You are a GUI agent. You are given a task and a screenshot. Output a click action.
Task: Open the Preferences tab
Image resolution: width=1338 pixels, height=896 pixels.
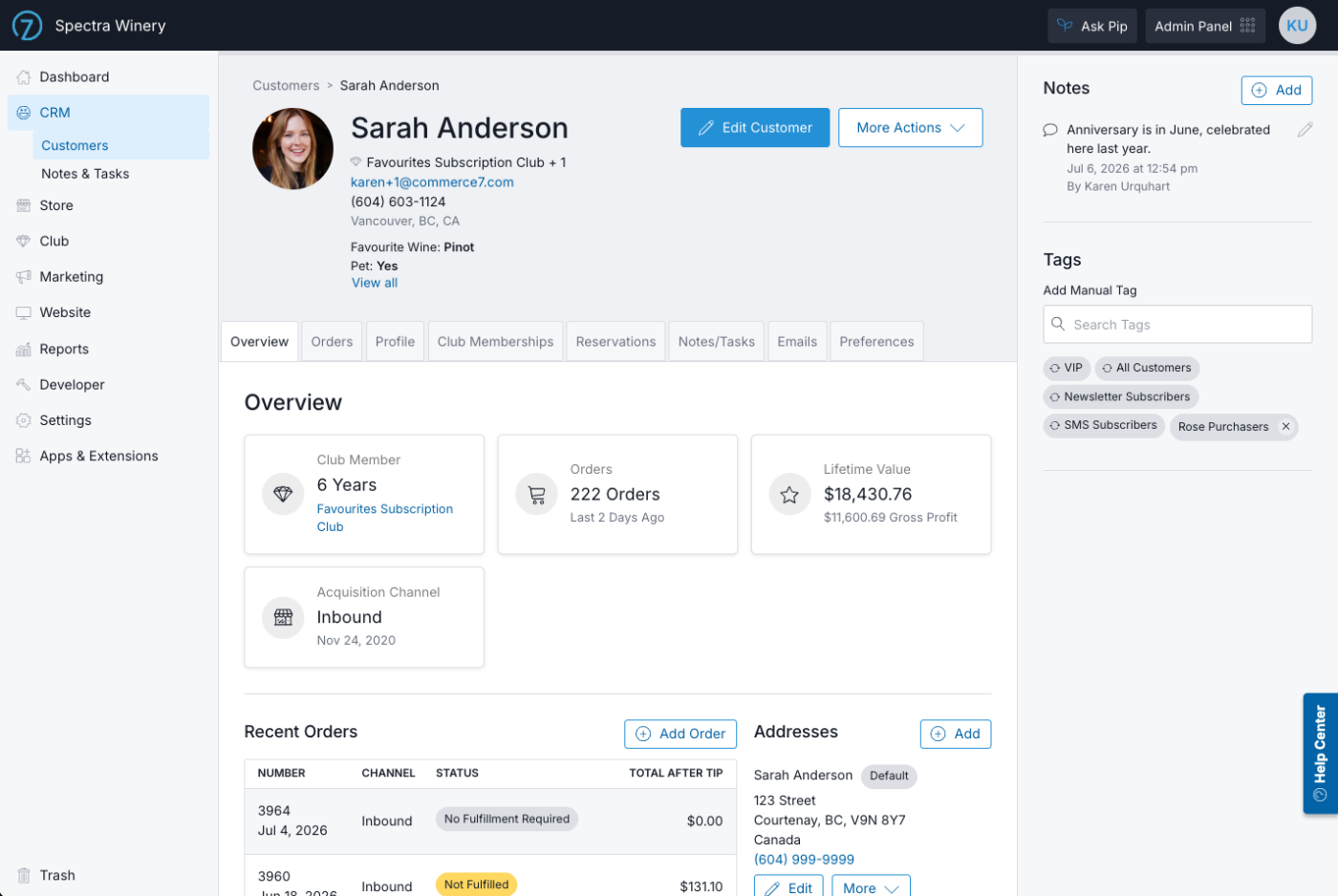click(876, 342)
